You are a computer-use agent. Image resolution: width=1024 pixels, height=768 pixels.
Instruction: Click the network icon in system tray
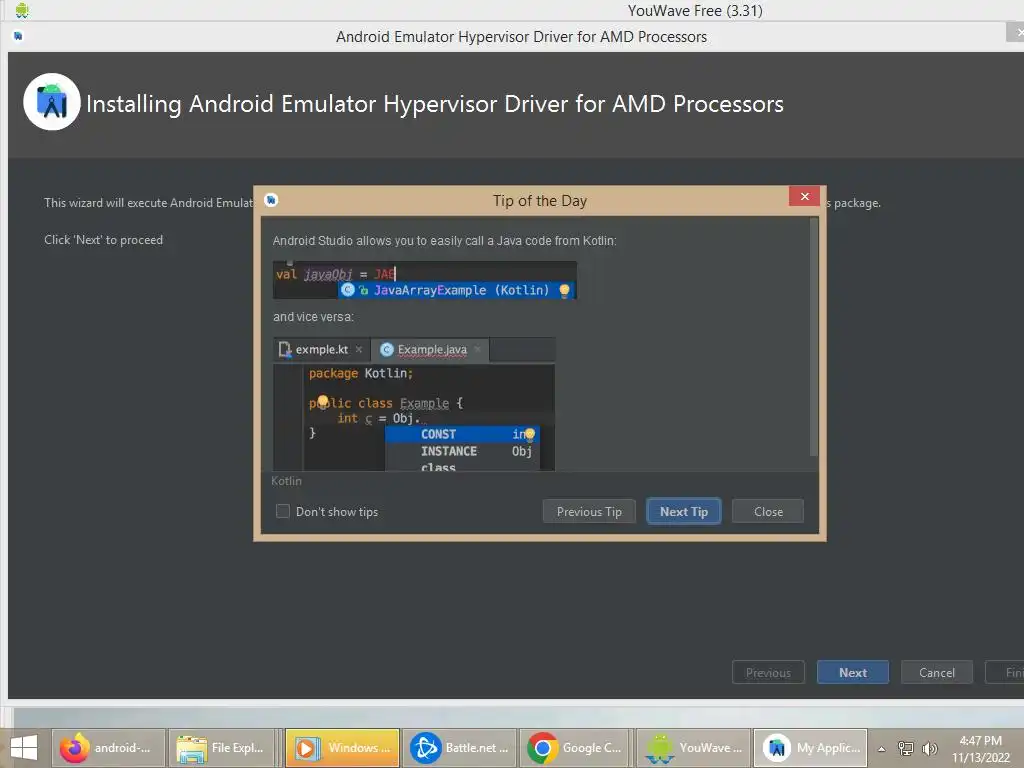pos(906,748)
